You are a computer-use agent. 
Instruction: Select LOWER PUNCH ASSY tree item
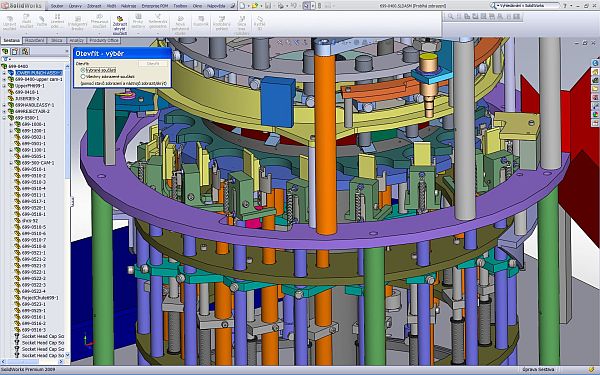[x=39, y=73]
